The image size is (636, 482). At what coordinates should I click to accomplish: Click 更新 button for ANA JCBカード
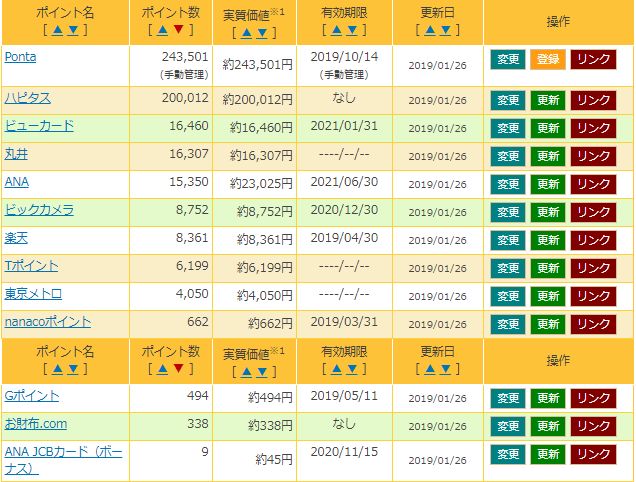coord(548,454)
